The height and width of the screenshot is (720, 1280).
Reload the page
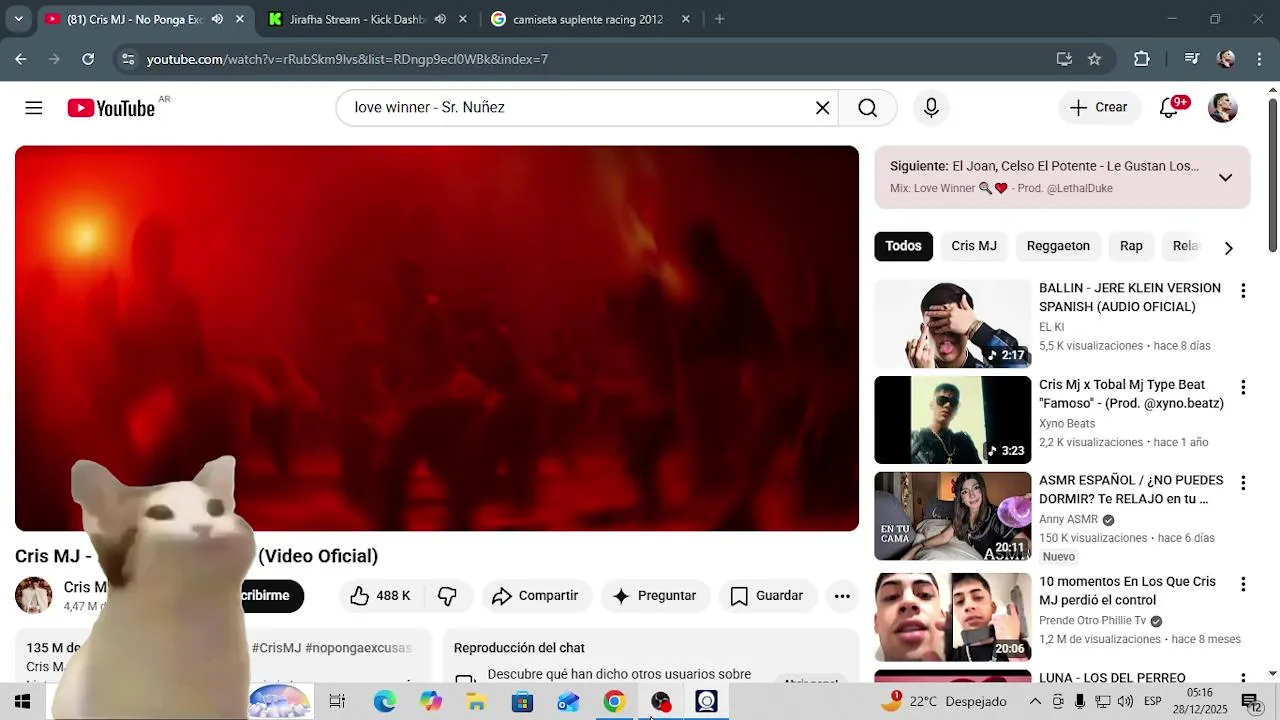(88, 59)
